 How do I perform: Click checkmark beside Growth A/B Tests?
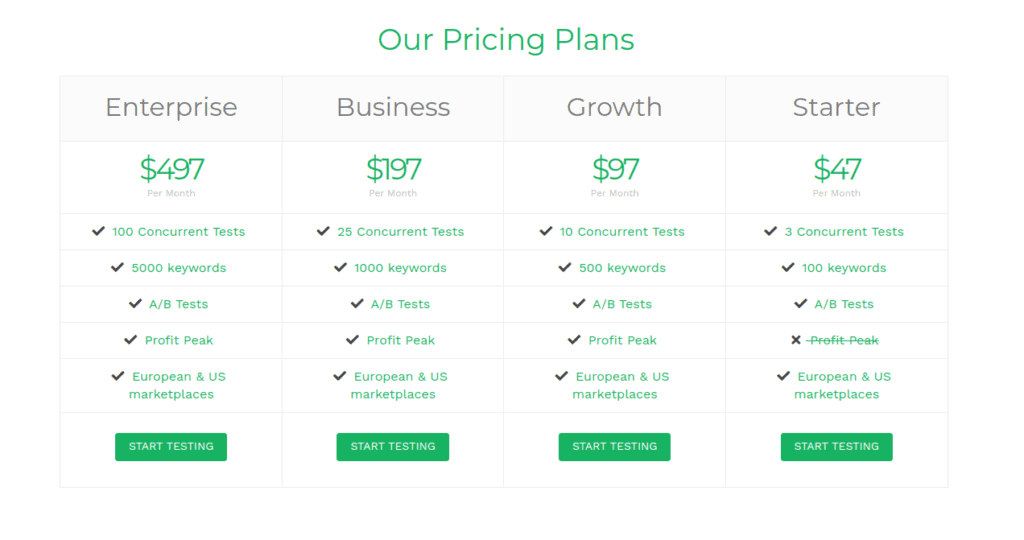(579, 304)
